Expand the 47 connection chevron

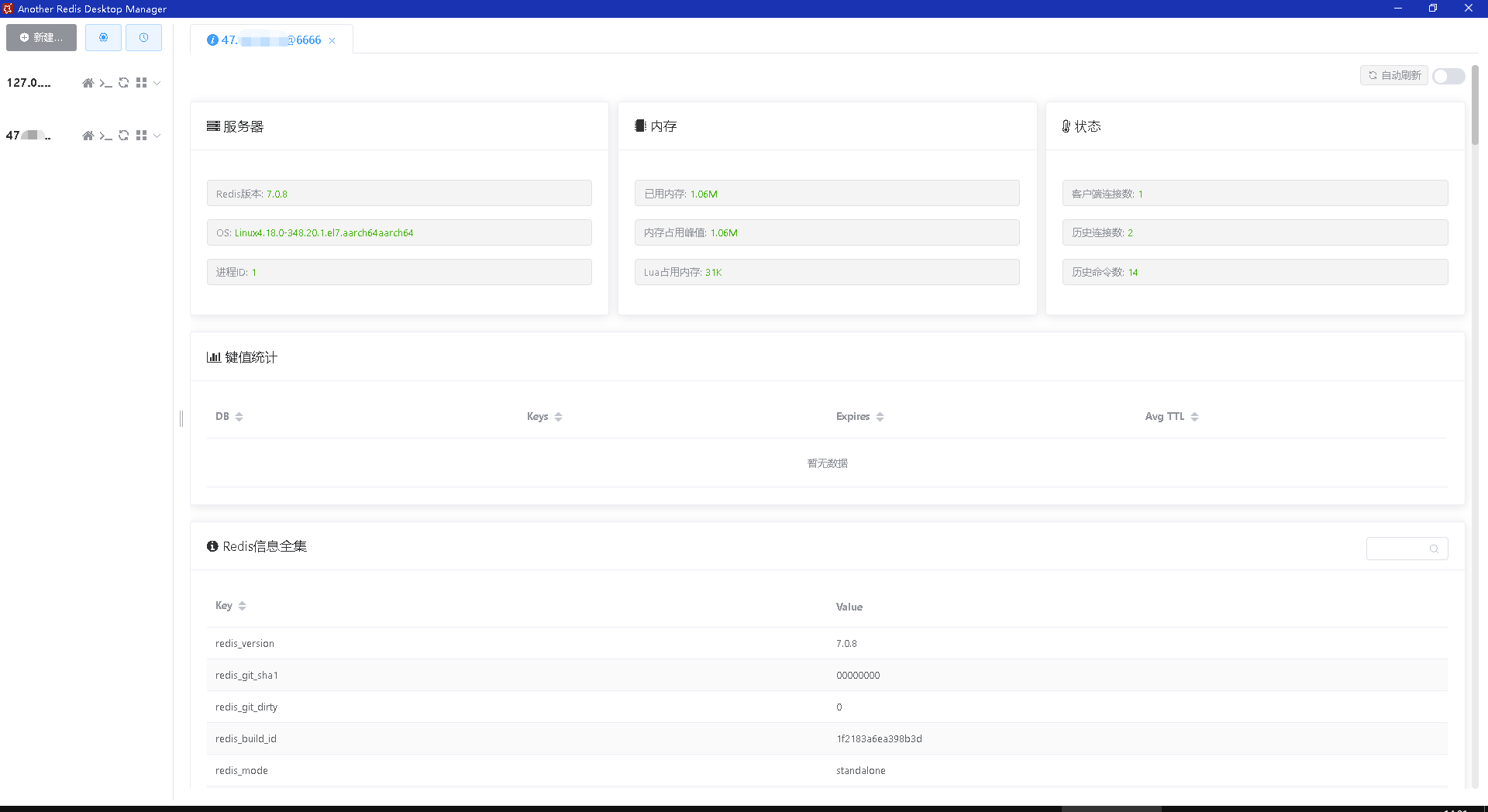pos(157,136)
